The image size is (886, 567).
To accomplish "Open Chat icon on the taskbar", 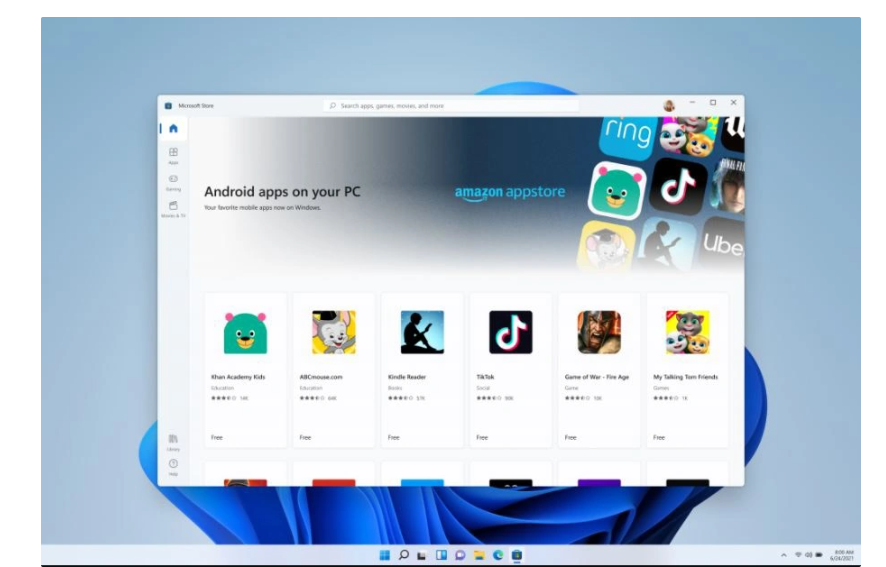I will [x=460, y=555].
